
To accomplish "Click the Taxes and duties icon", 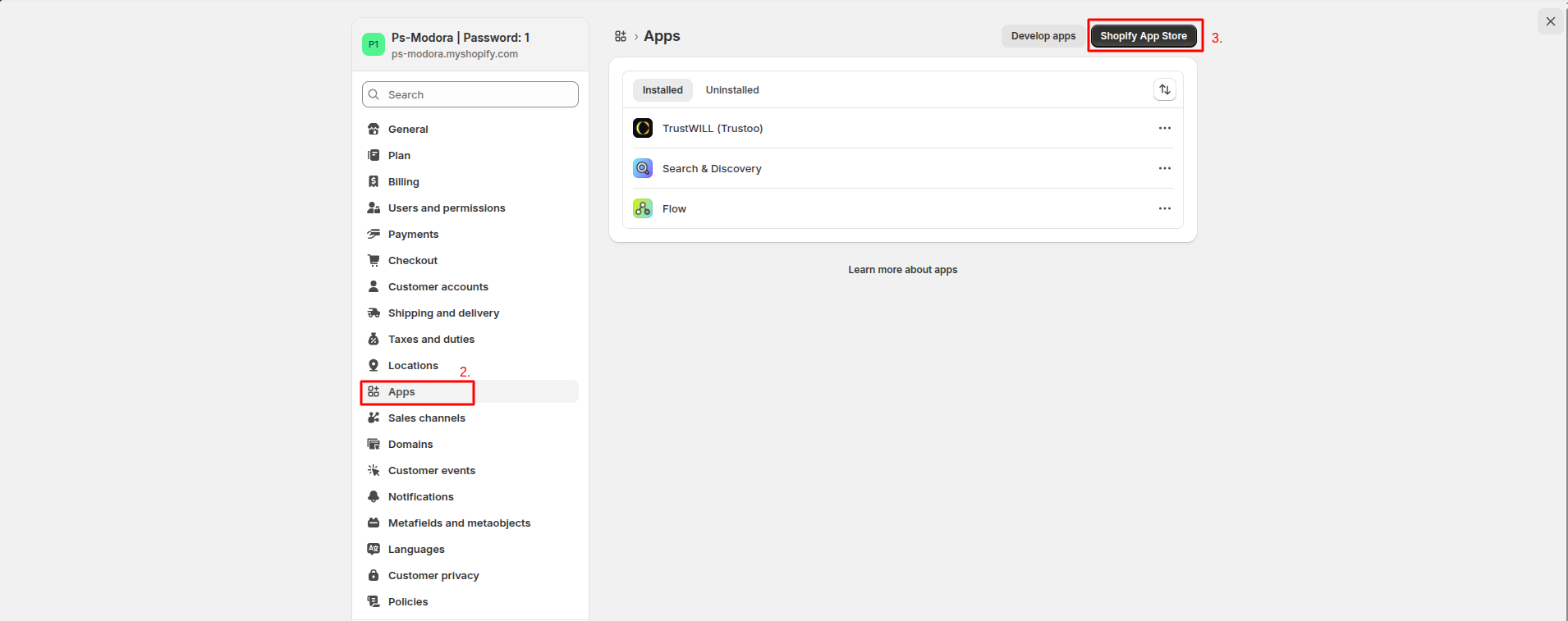I will click(x=374, y=339).
